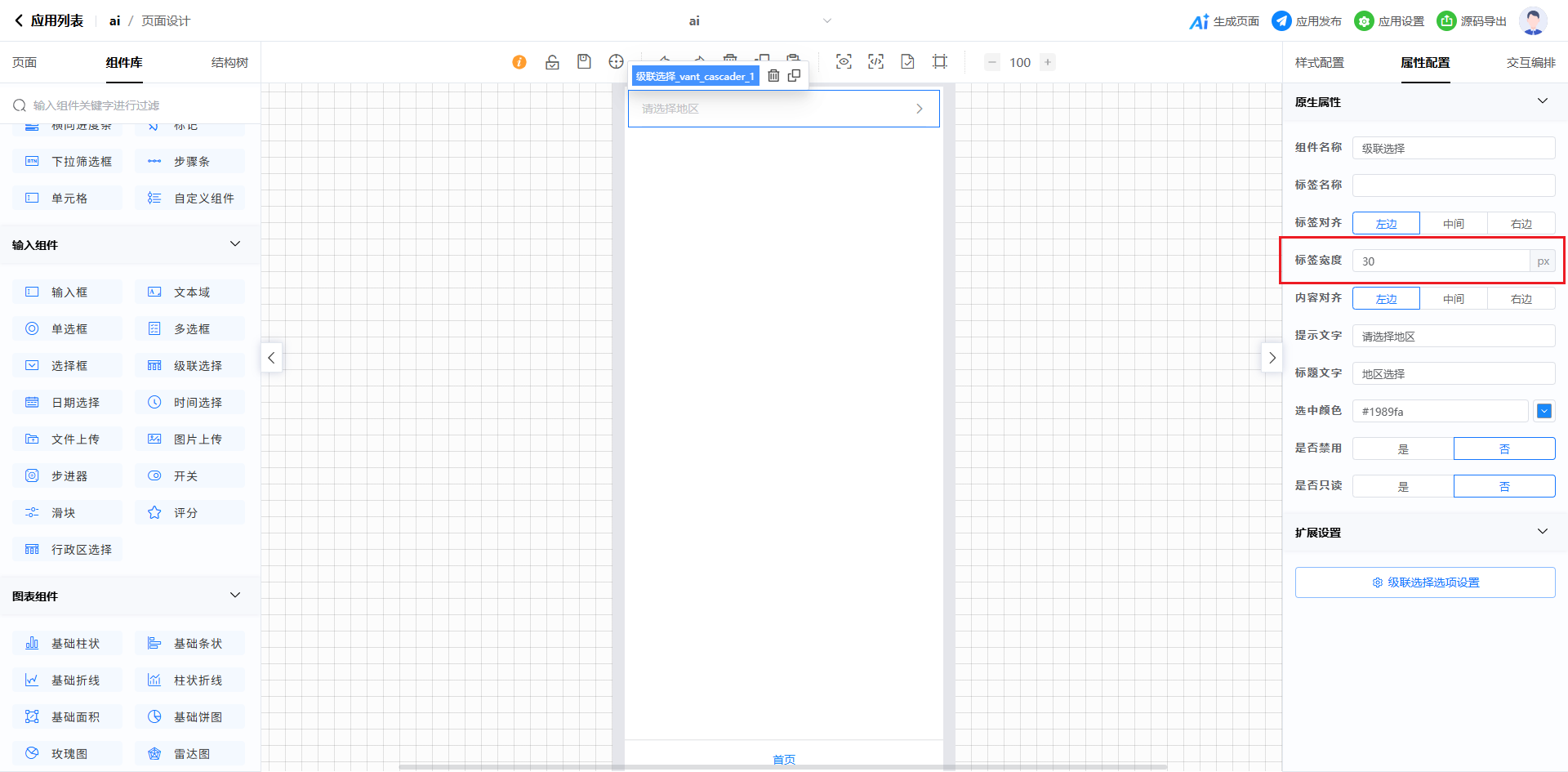Click 应用发布 in the top bar
Screen dimensions: 1568x772
point(1307,21)
